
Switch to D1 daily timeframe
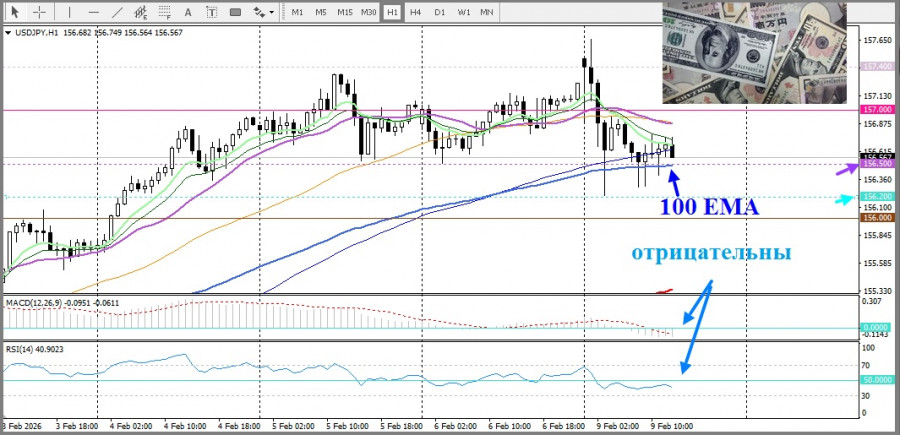point(440,12)
